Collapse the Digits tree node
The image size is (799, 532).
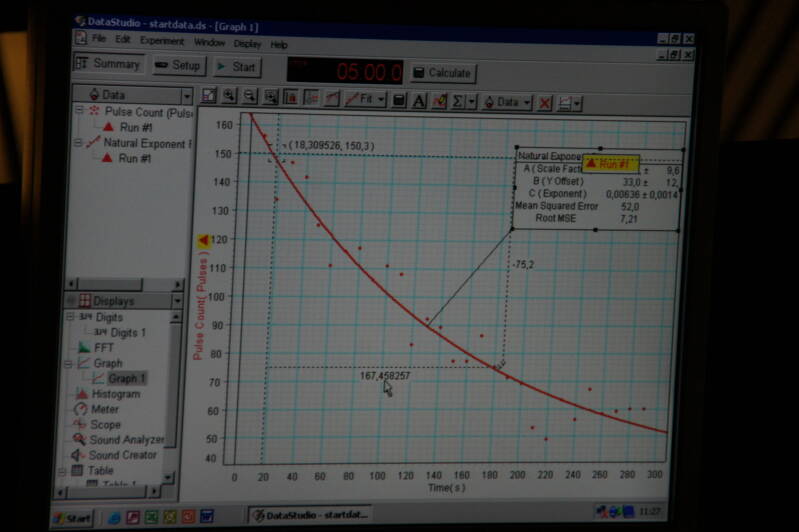[x=70, y=316]
